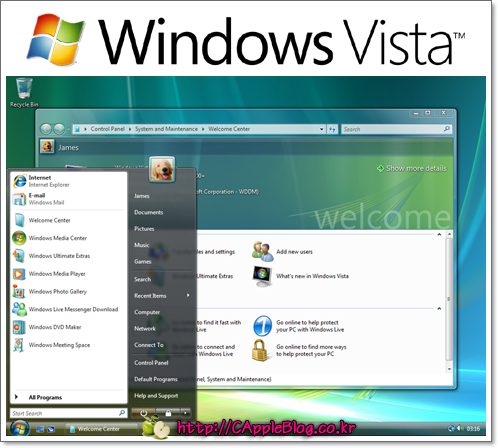Click System and Maintenance breadcrumb
This screenshot has width=498, height=448.
tap(166, 129)
